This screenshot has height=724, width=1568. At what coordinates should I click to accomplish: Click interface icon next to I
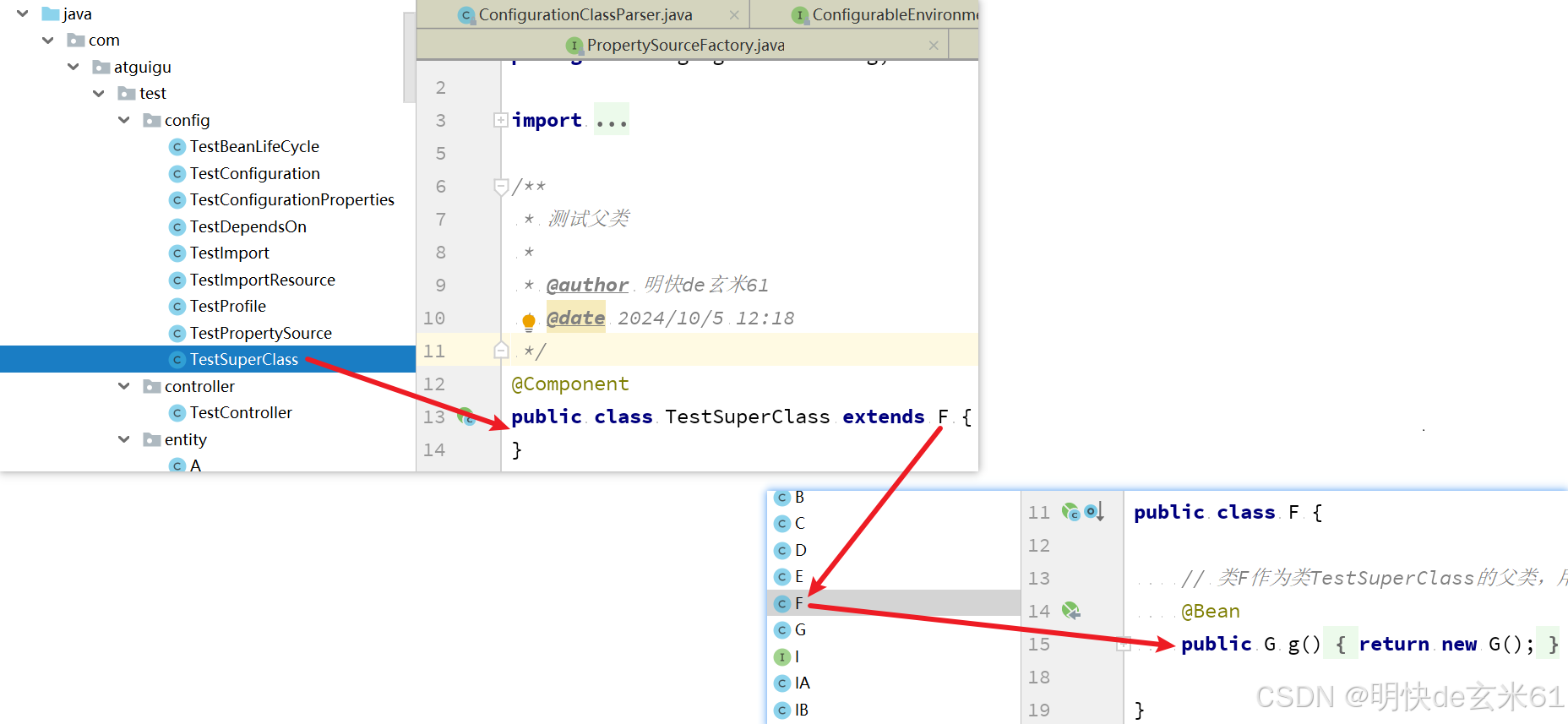pos(782,656)
